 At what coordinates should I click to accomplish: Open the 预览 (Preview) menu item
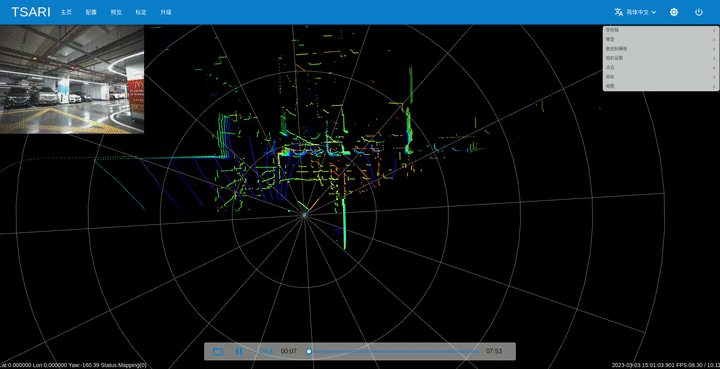[116, 12]
